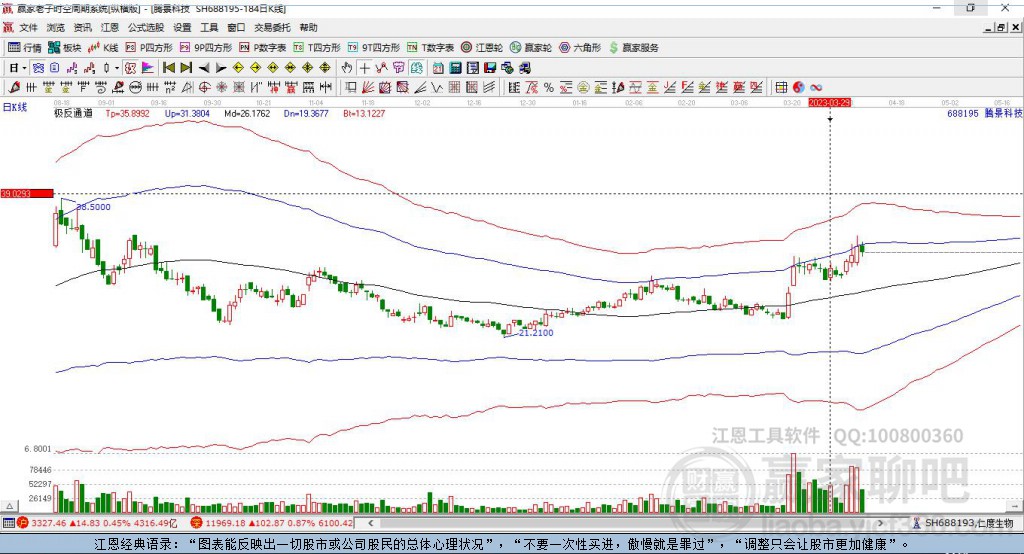Click the up triangle beside volume panel

(10, 506)
